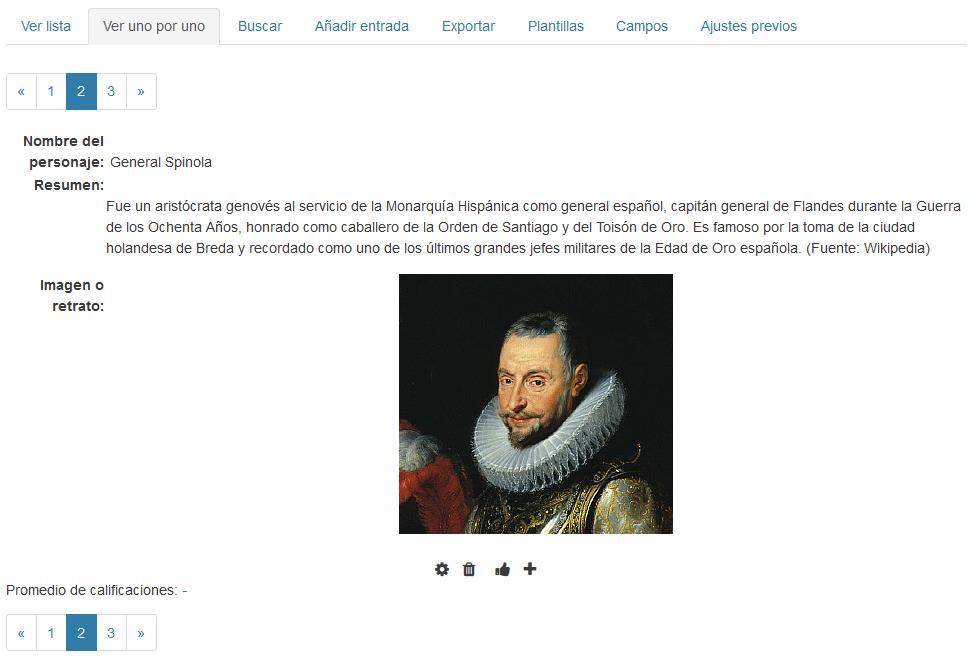Click previous page arrow in top pagination

point(21,92)
